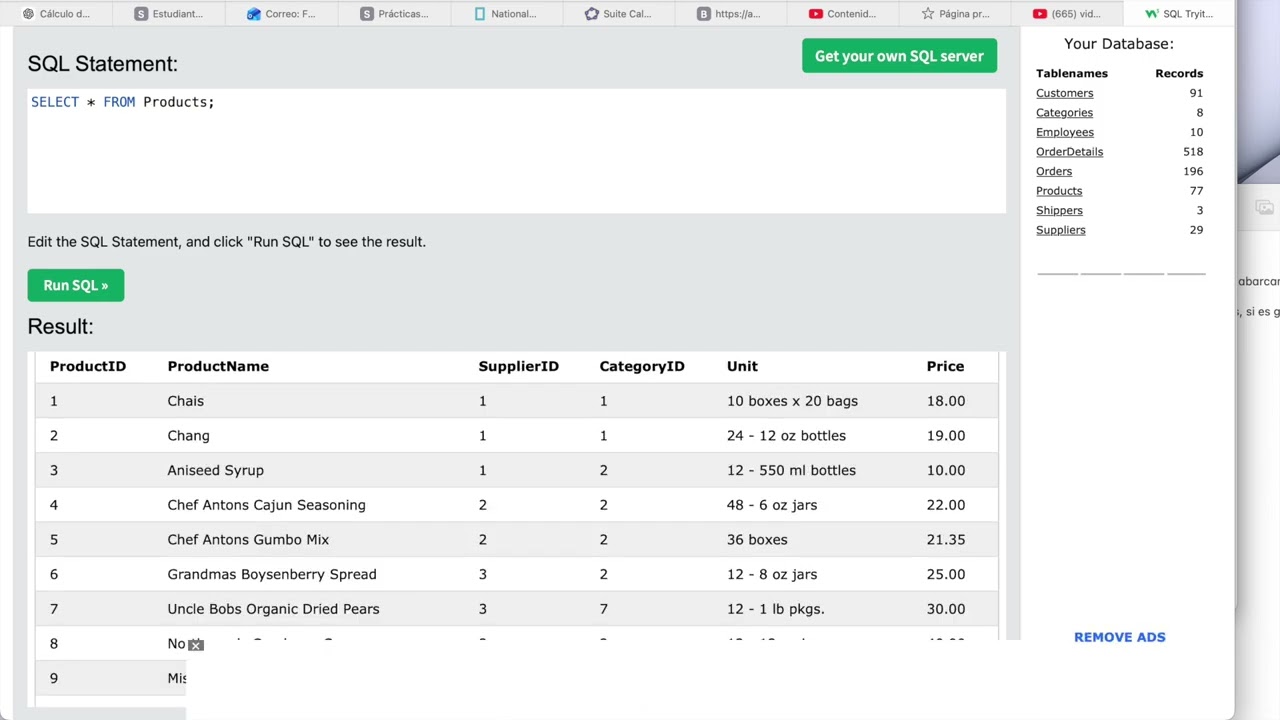Image resolution: width=1280 pixels, height=720 pixels.
Task: Click the "Get your own SQL server" button
Action: click(x=899, y=56)
